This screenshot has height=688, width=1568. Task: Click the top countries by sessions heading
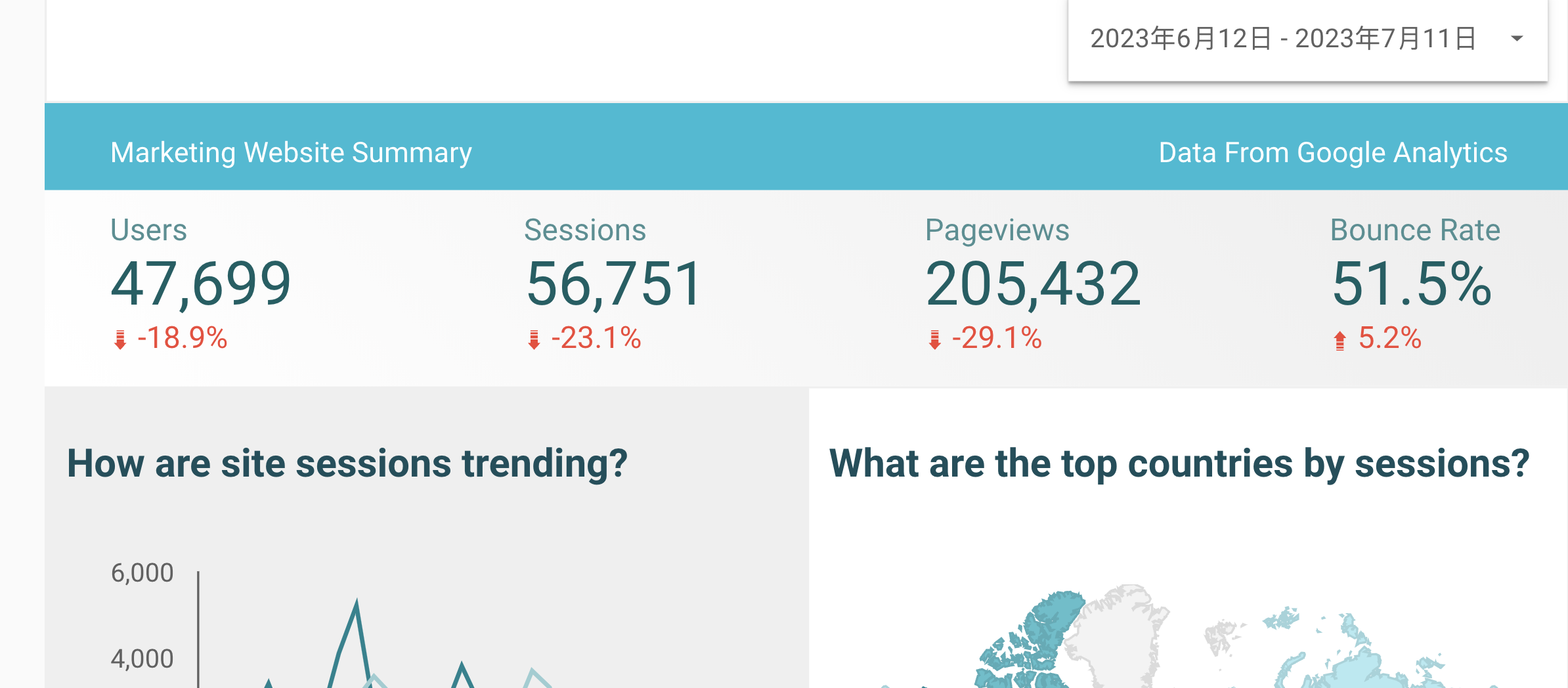coord(1179,463)
